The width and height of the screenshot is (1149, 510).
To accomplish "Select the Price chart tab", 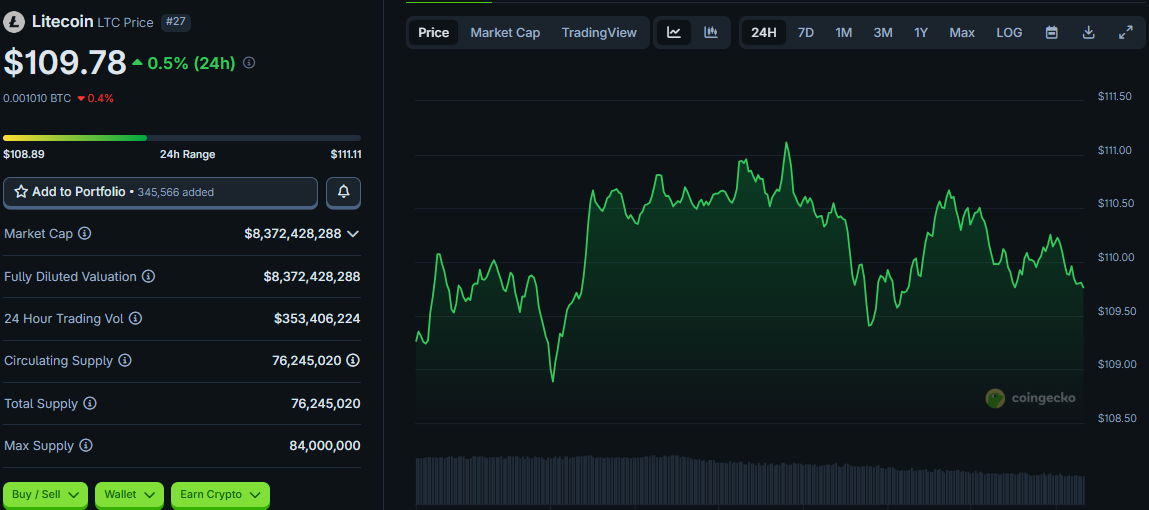I will 434,32.
